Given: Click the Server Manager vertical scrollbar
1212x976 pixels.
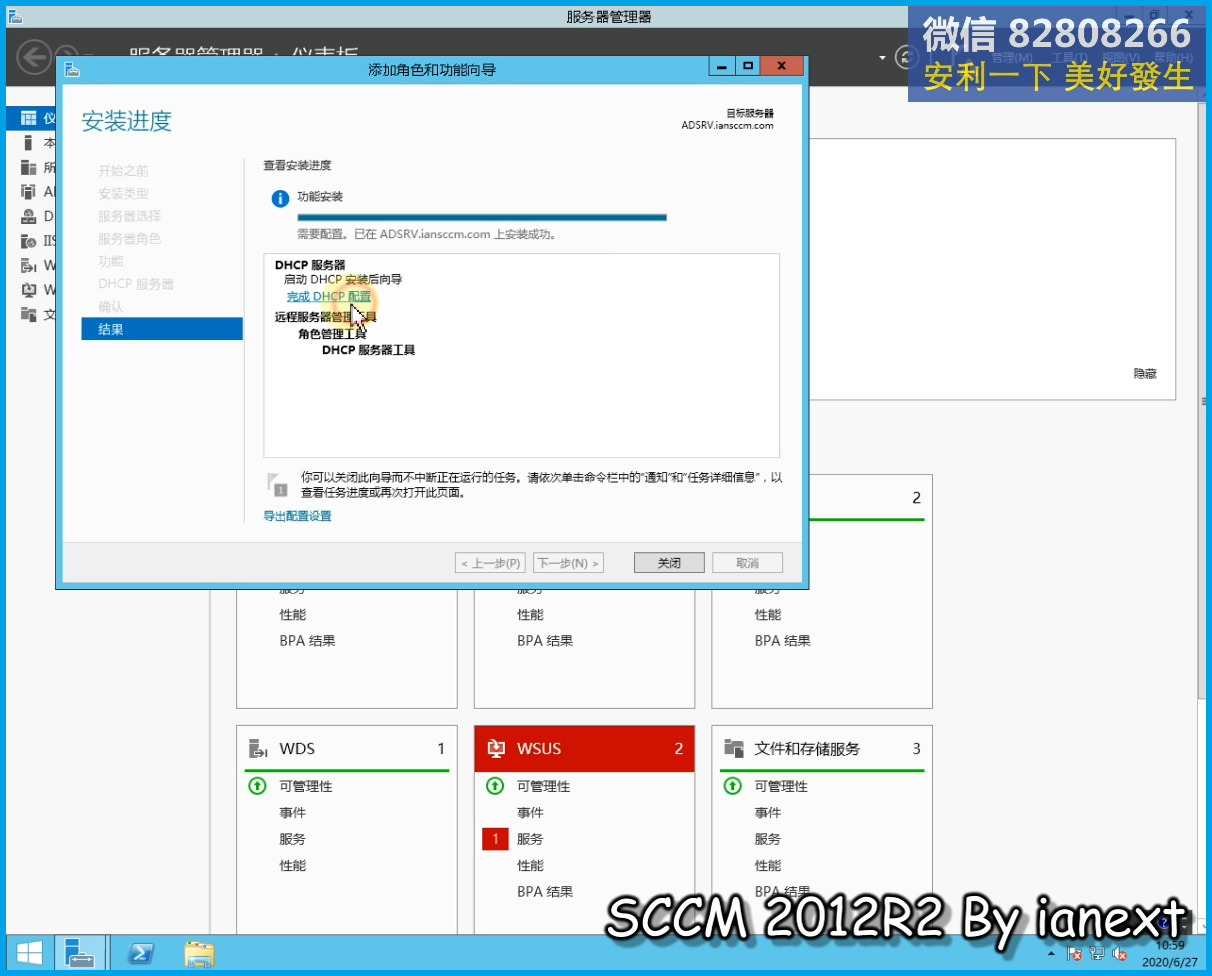Looking at the screenshot, I should pyautogui.click(x=1204, y=400).
